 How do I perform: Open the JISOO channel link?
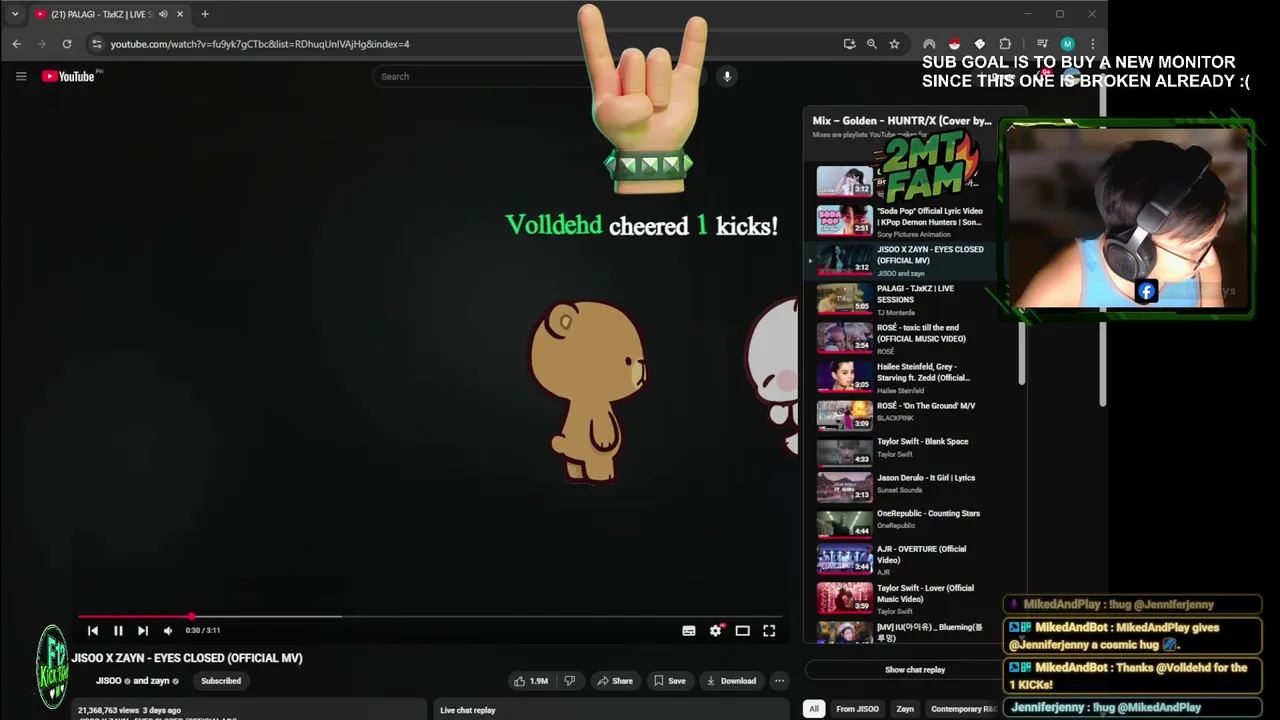pyautogui.click(x=108, y=681)
